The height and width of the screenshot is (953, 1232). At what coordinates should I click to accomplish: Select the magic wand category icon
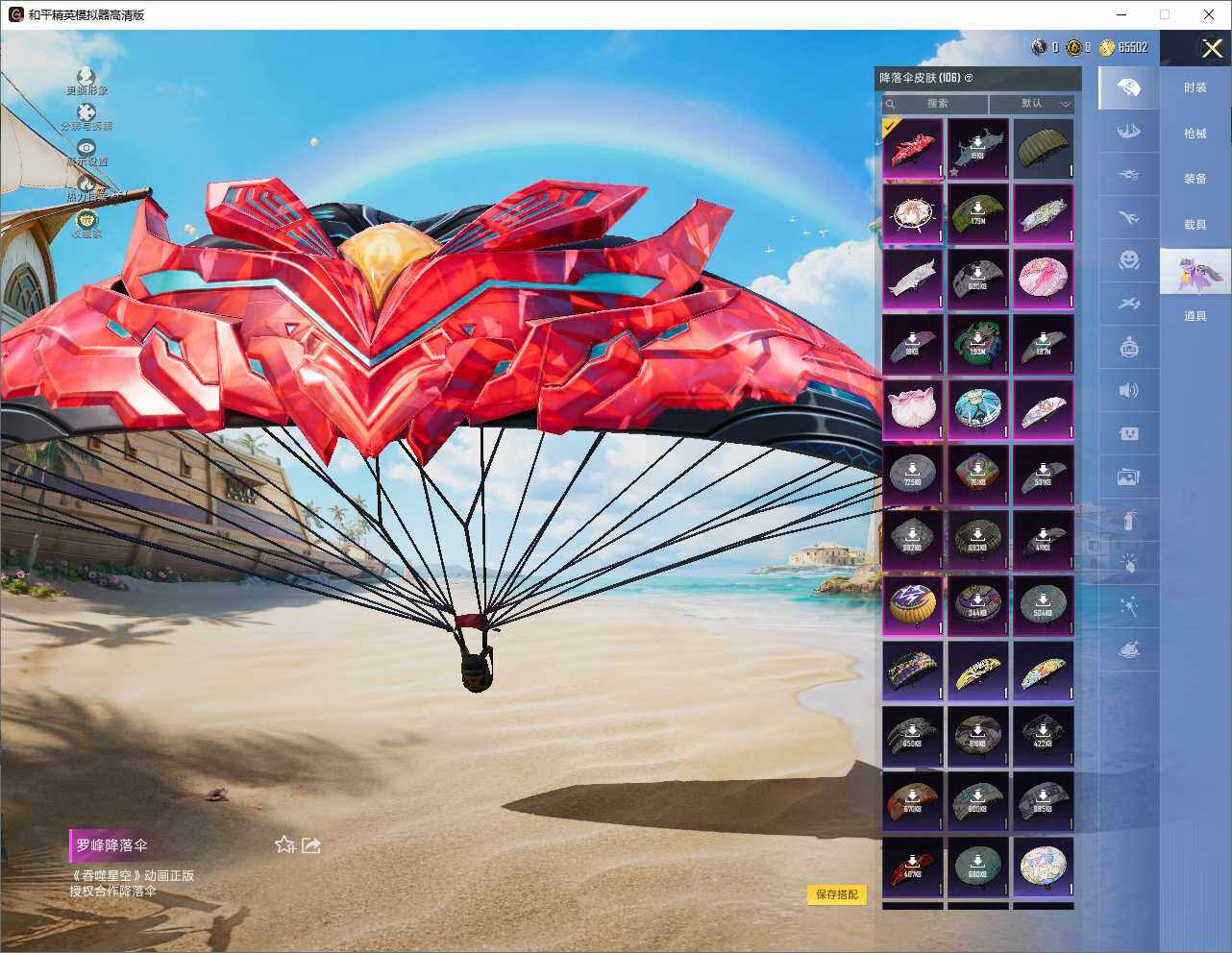(1128, 607)
